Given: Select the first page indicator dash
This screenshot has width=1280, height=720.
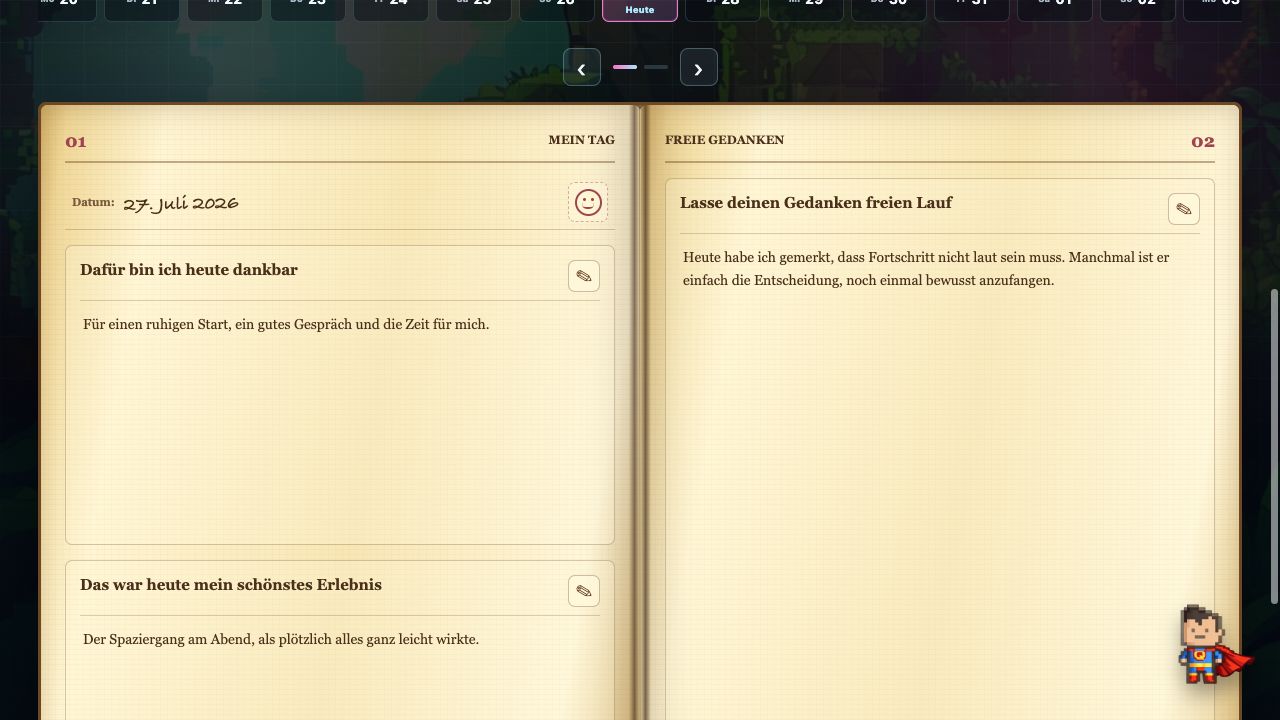Looking at the screenshot, I should pyautogui.click(x=625, y=67).
